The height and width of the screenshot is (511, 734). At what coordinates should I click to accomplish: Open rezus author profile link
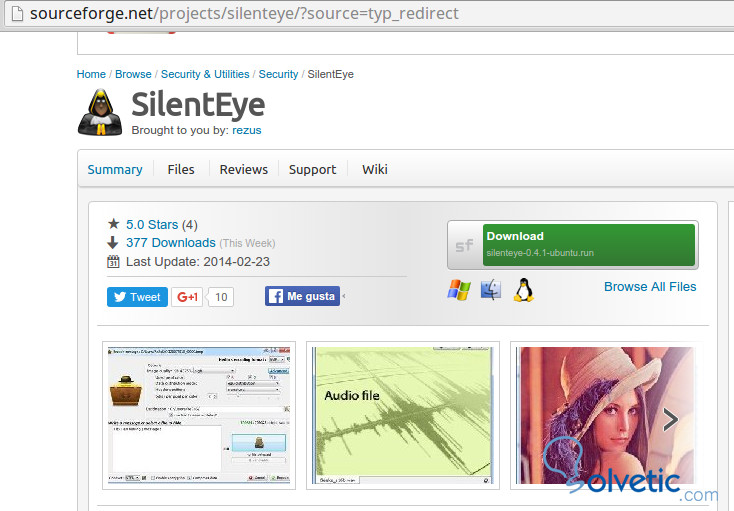(247, 130)
